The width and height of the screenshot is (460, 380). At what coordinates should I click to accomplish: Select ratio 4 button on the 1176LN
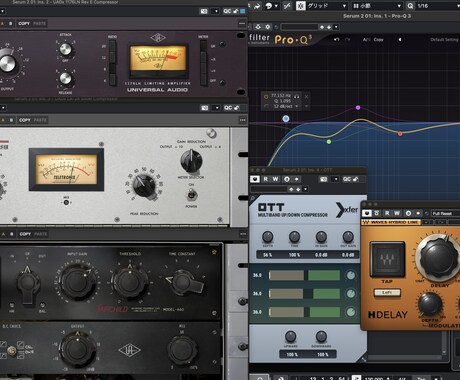tap(112, 80)
